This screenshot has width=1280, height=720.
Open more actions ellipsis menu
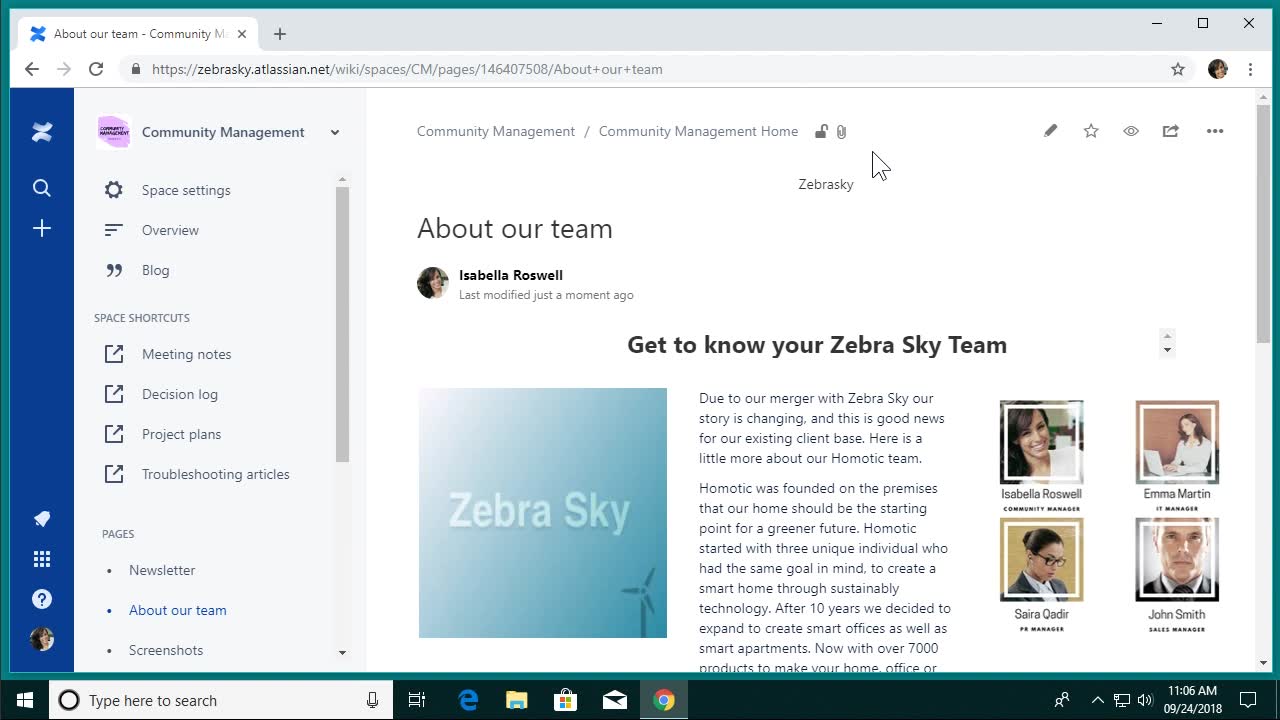[1215, 131]
